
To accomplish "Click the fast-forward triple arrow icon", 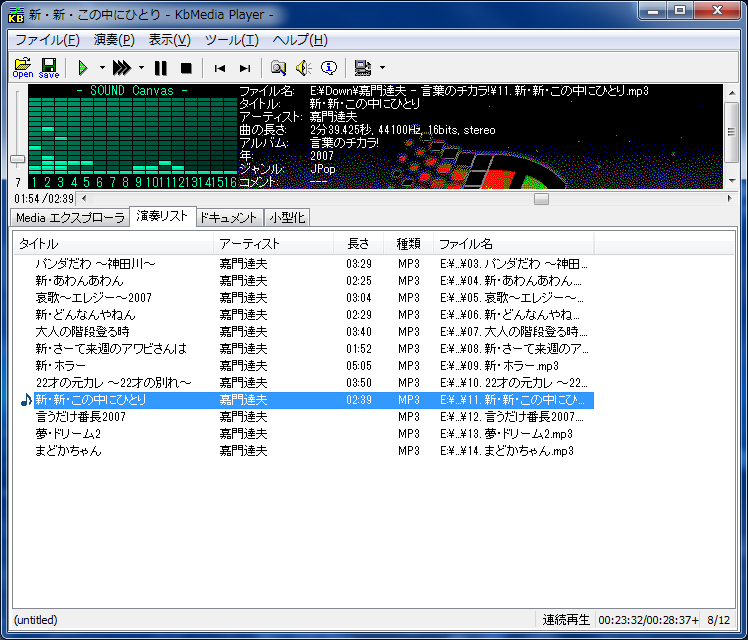I will click(122, 68).
